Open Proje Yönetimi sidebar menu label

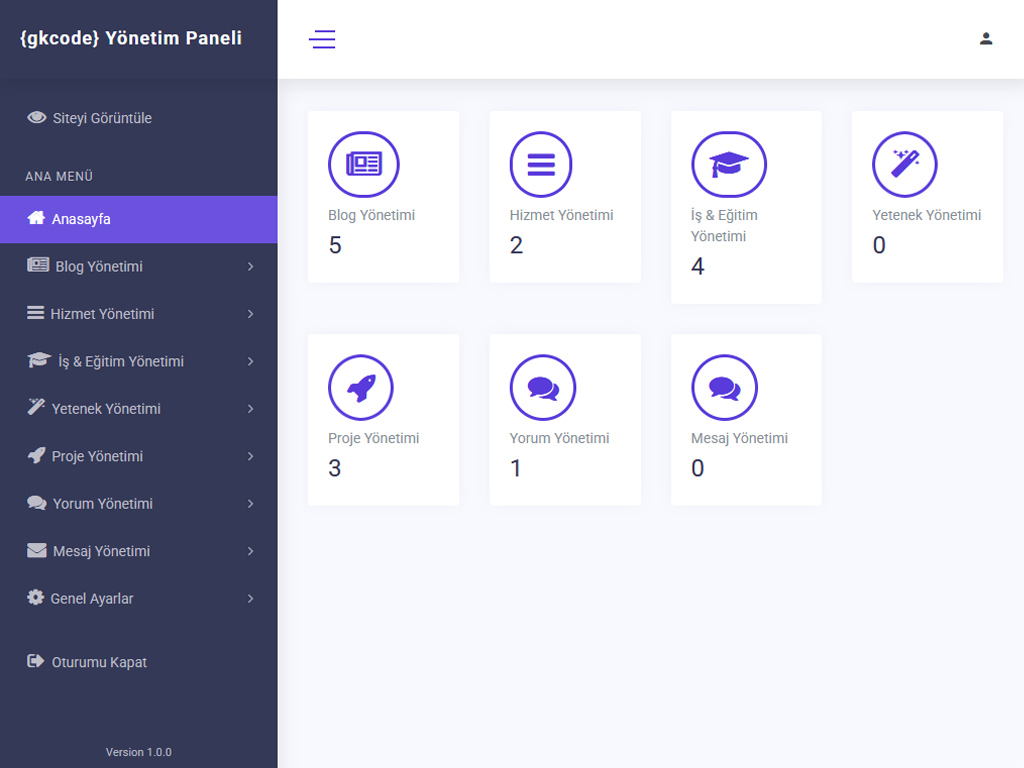(x=97, y=456)
